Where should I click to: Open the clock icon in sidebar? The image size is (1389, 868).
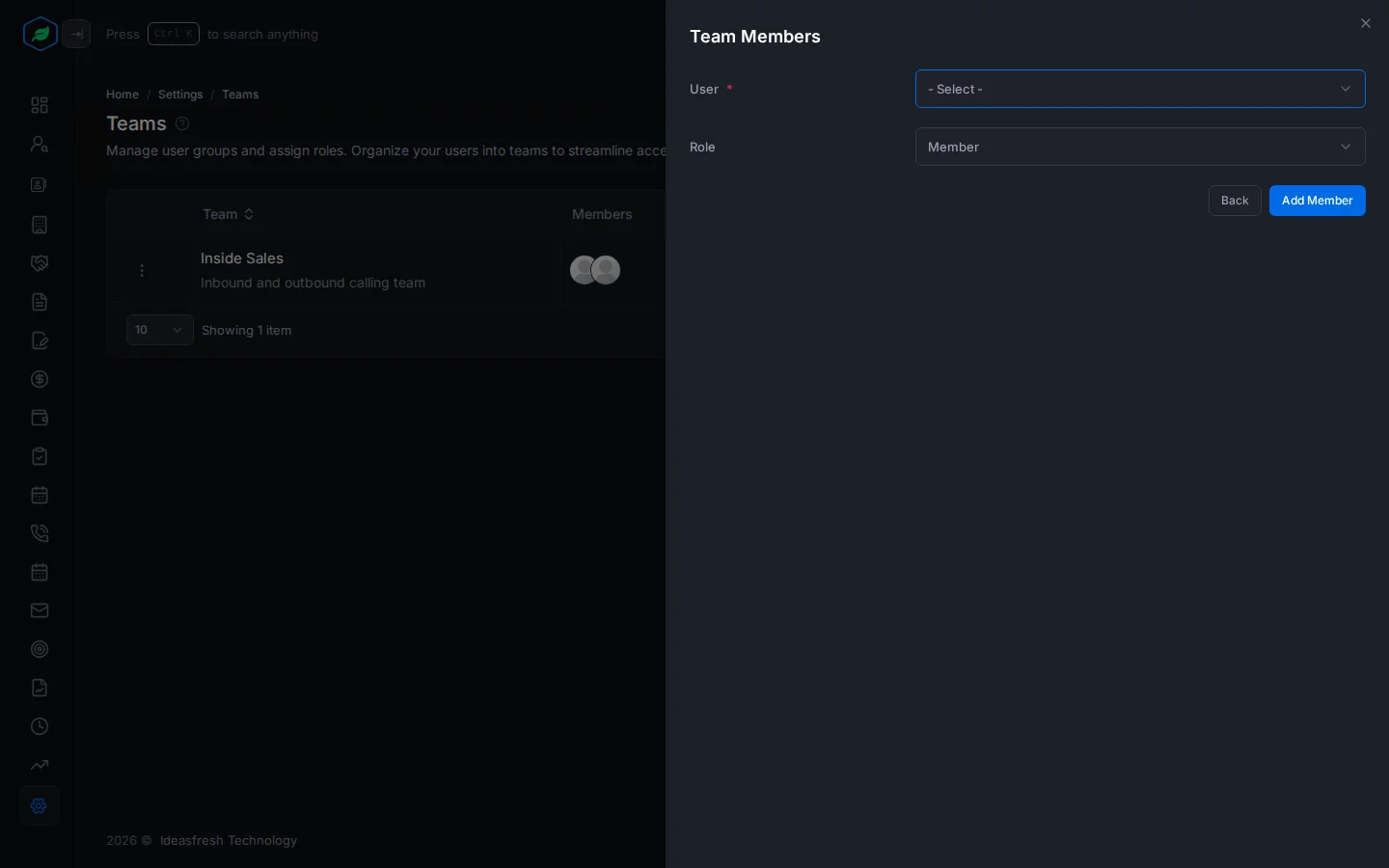pyautogui.click(x=40, y=726)
